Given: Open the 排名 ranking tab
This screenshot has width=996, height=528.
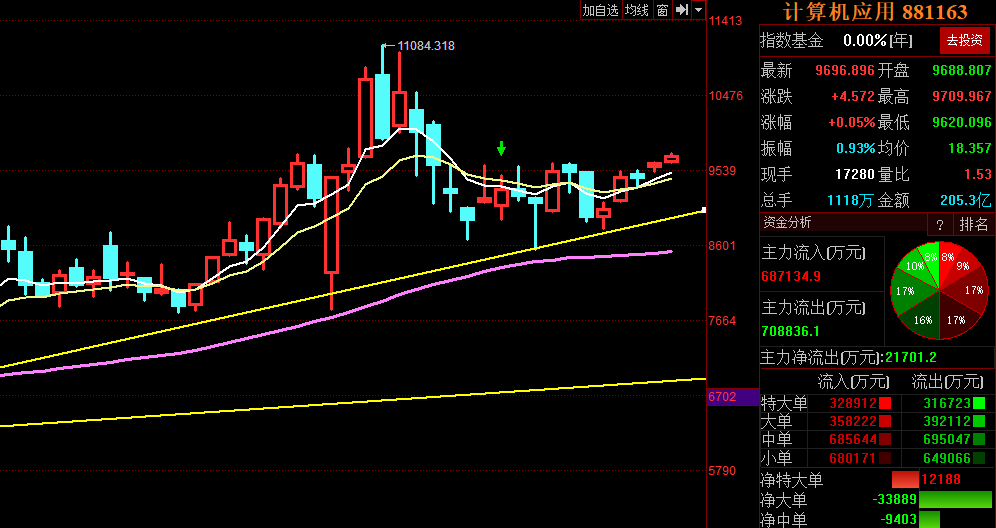Looking at the screenshot, I should click(973, 224).
